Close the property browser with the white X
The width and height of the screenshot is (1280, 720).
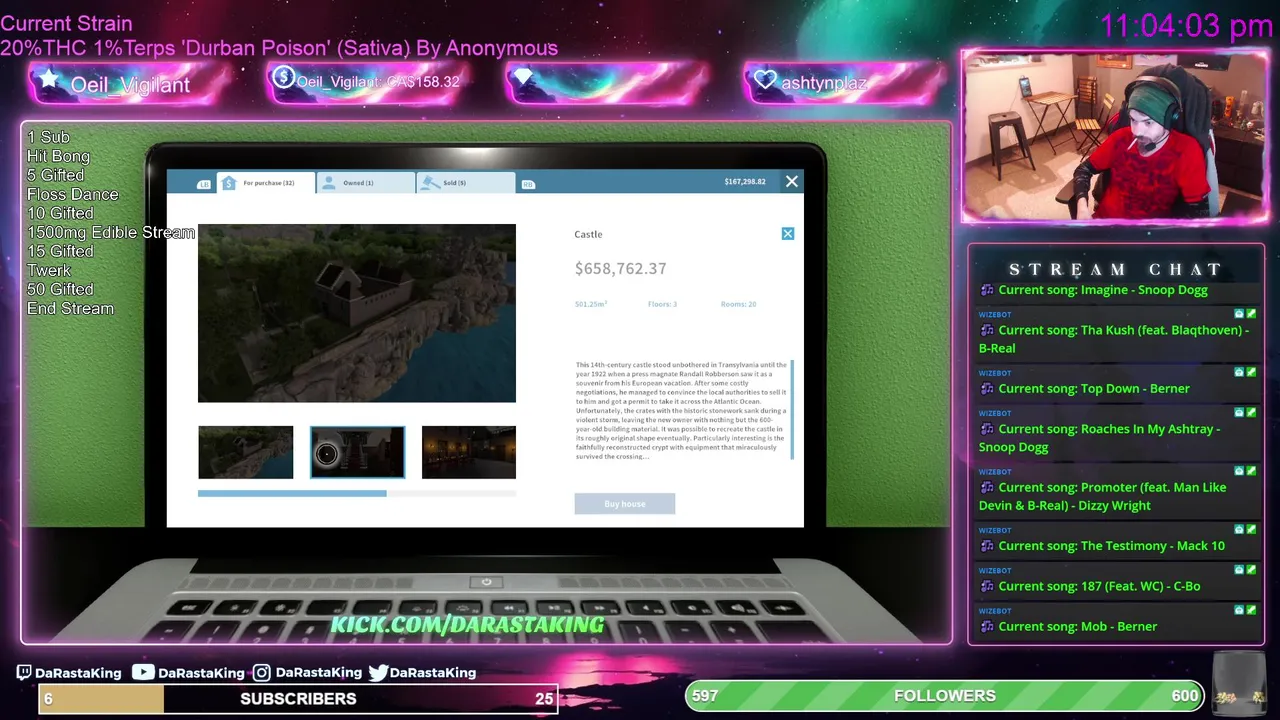(x=792, y=182)
